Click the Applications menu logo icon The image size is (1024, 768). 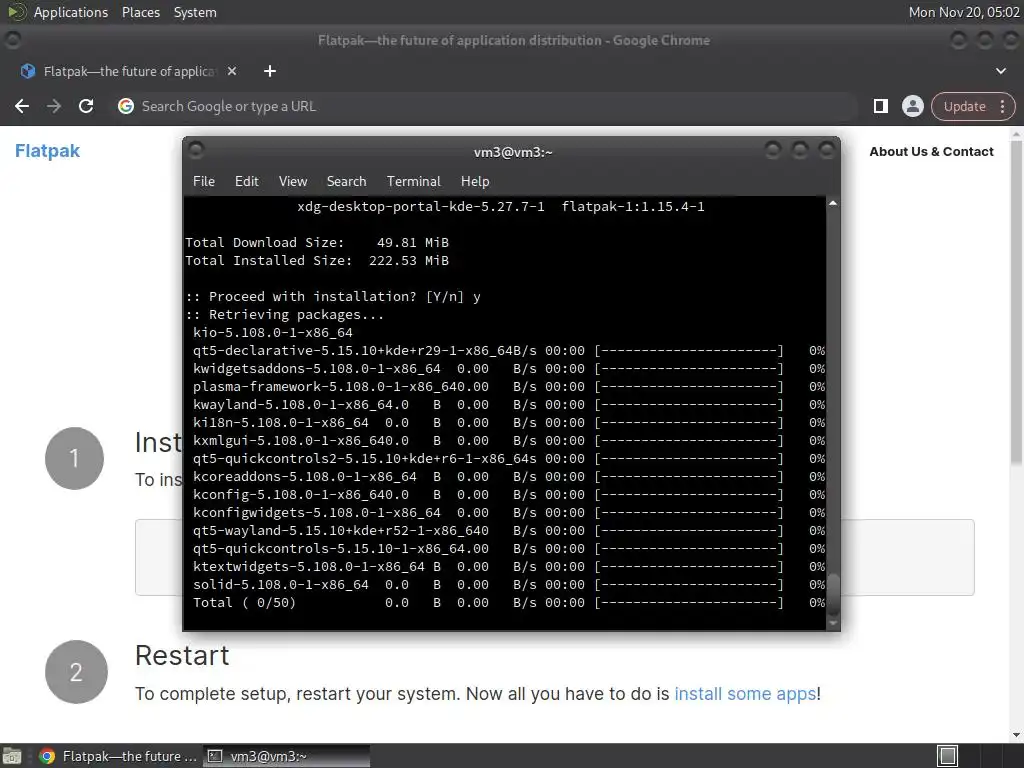tap(16, 12)
